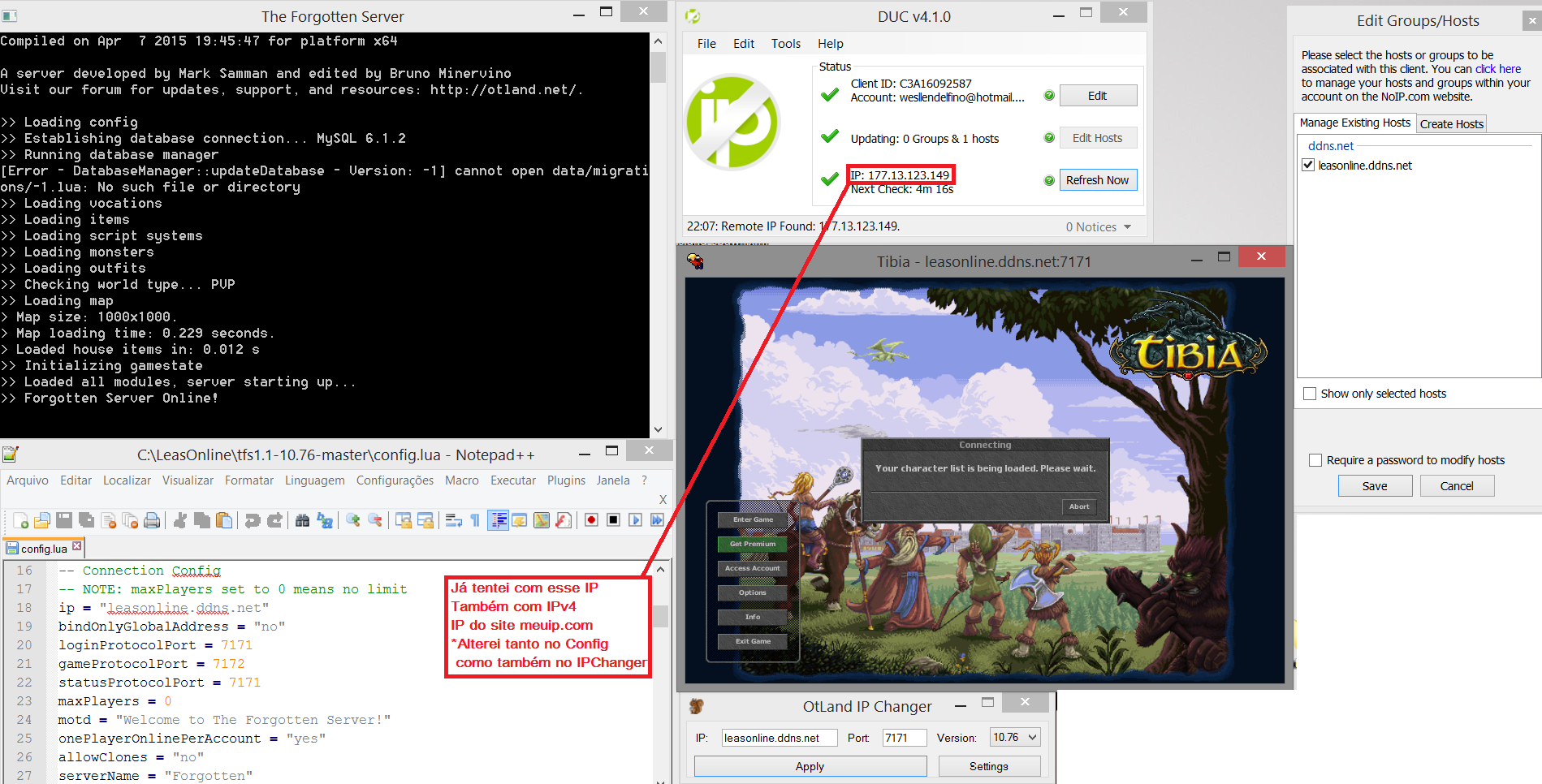Screen dimensions: 1542x784
Task: Open Configurações menu in Notepad++
Action: pos(395,480)
